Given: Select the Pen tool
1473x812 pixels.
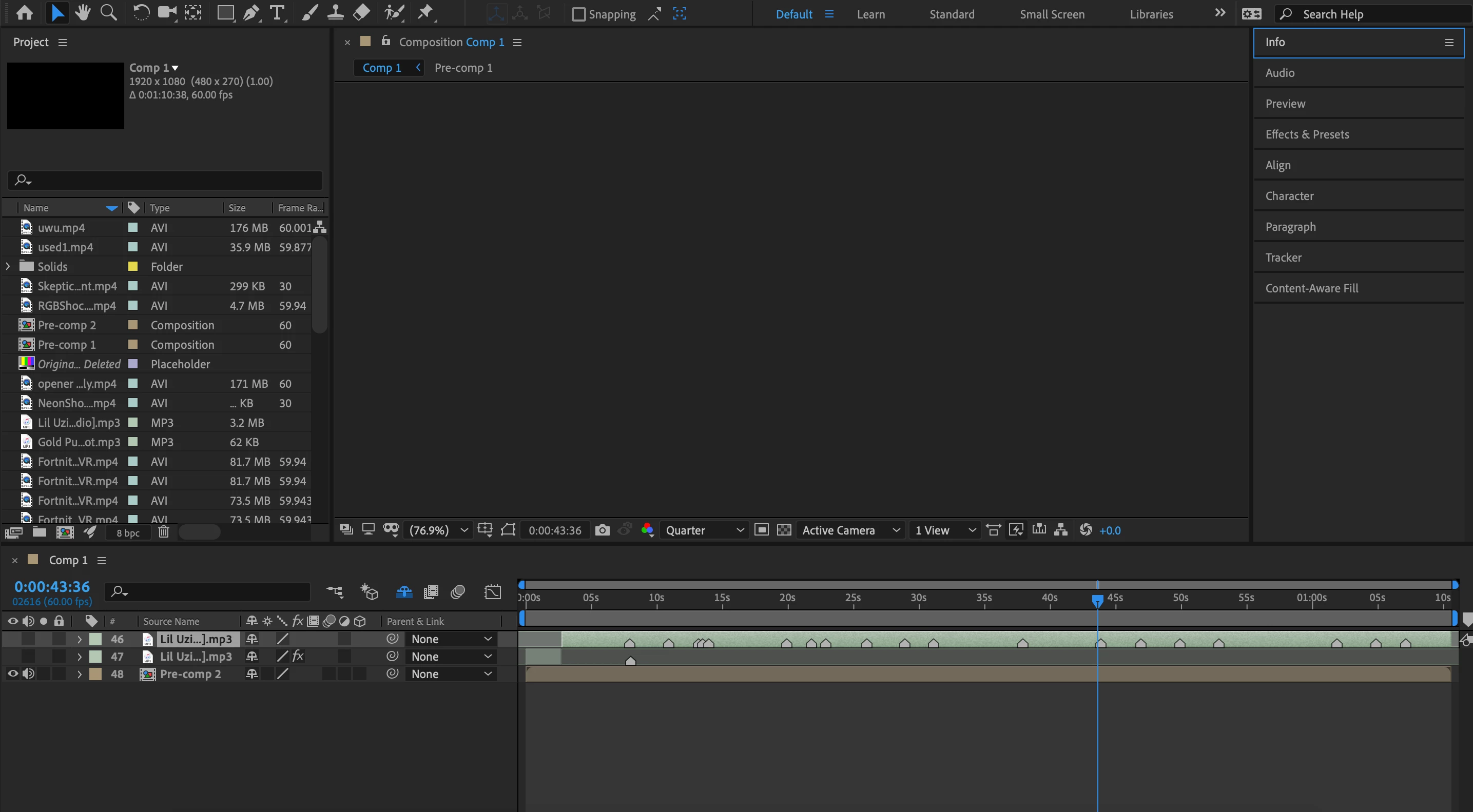Looking at the screenshot, I should (x=251, y=13).
